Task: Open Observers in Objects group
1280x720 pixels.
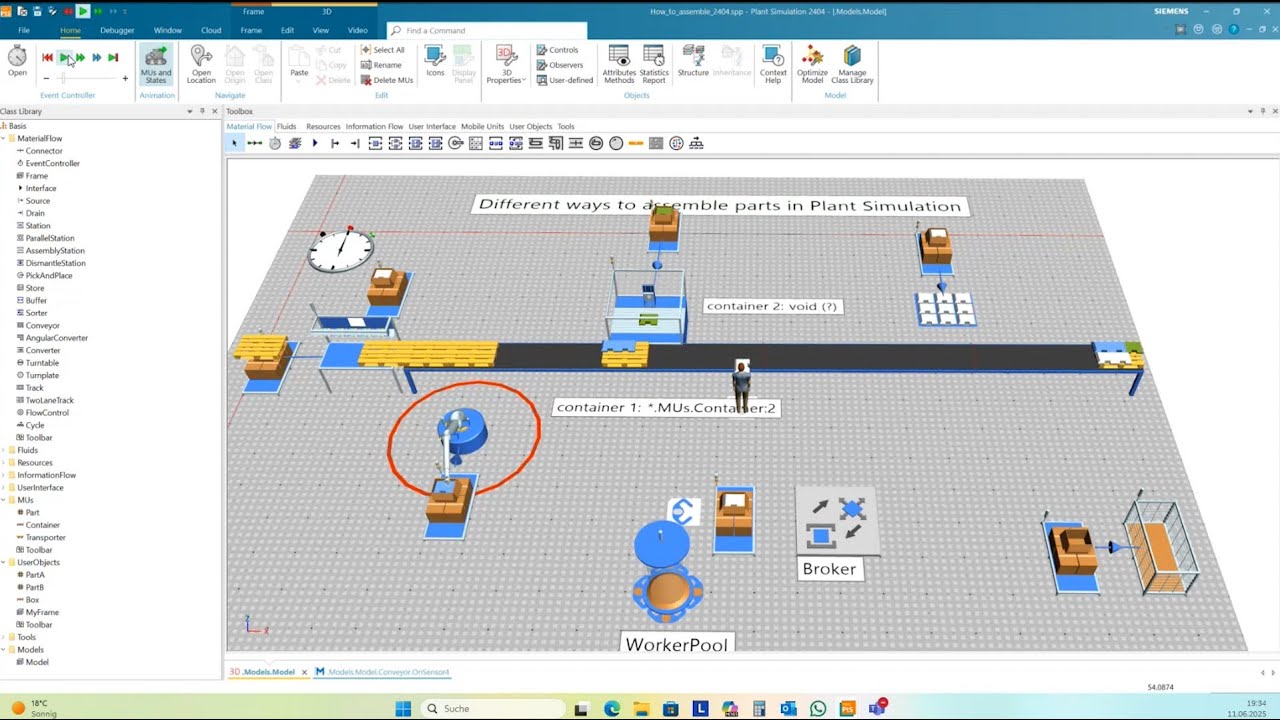Action: tap(559, 65)
